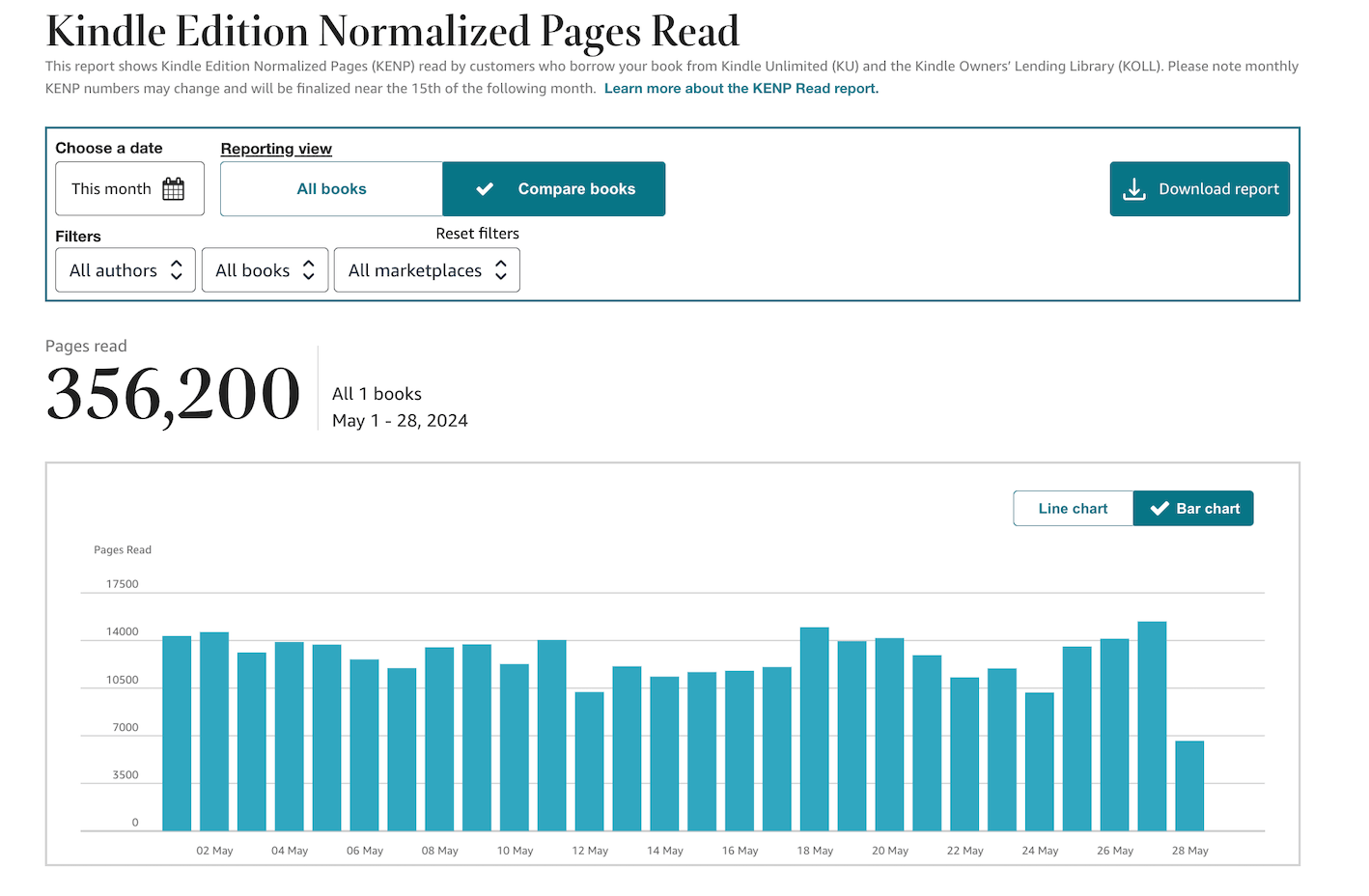
Task: Select the 18 May bar
Action: tap(815, 729)
